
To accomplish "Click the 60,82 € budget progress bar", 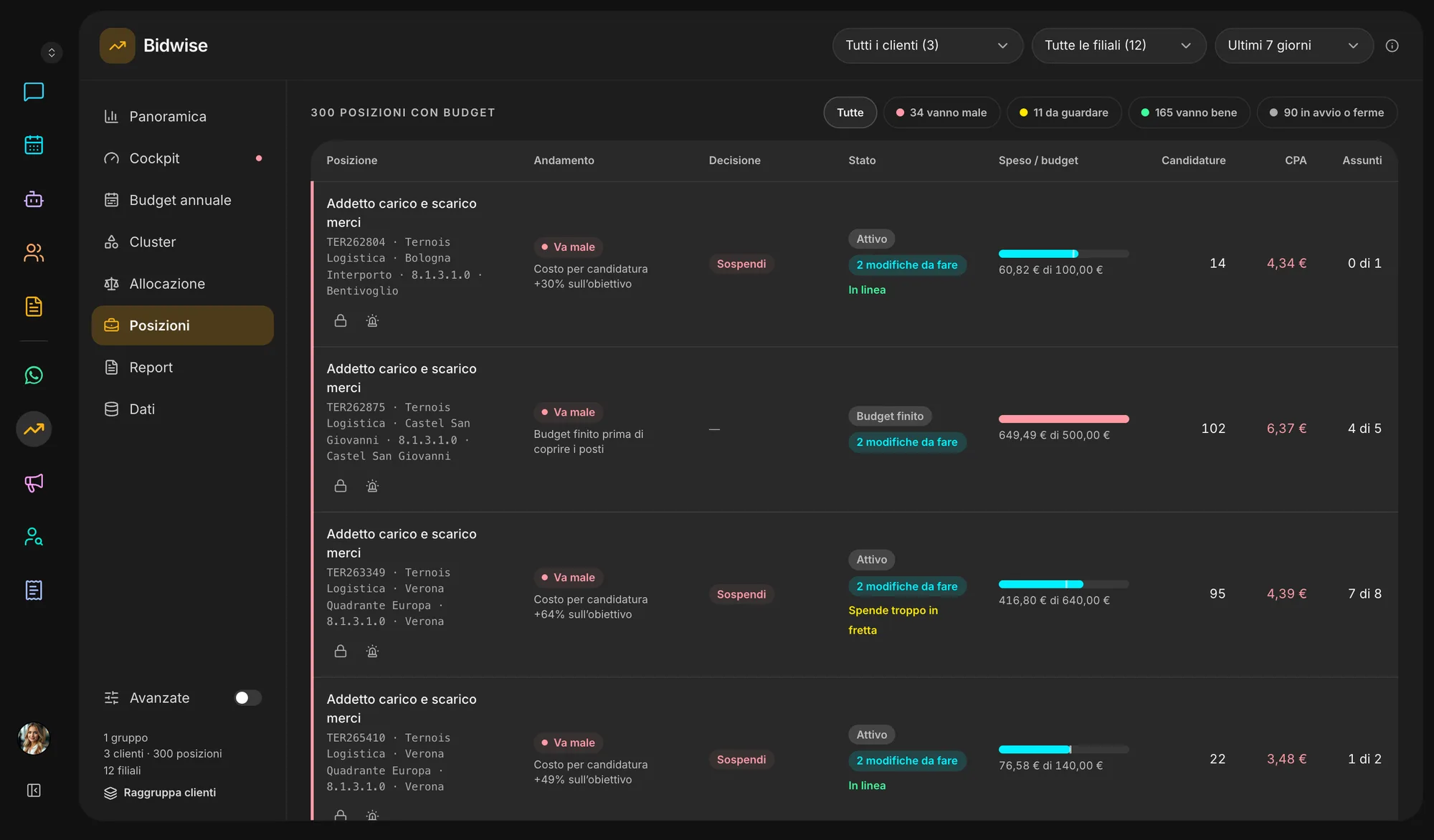I will (1063, 254).
